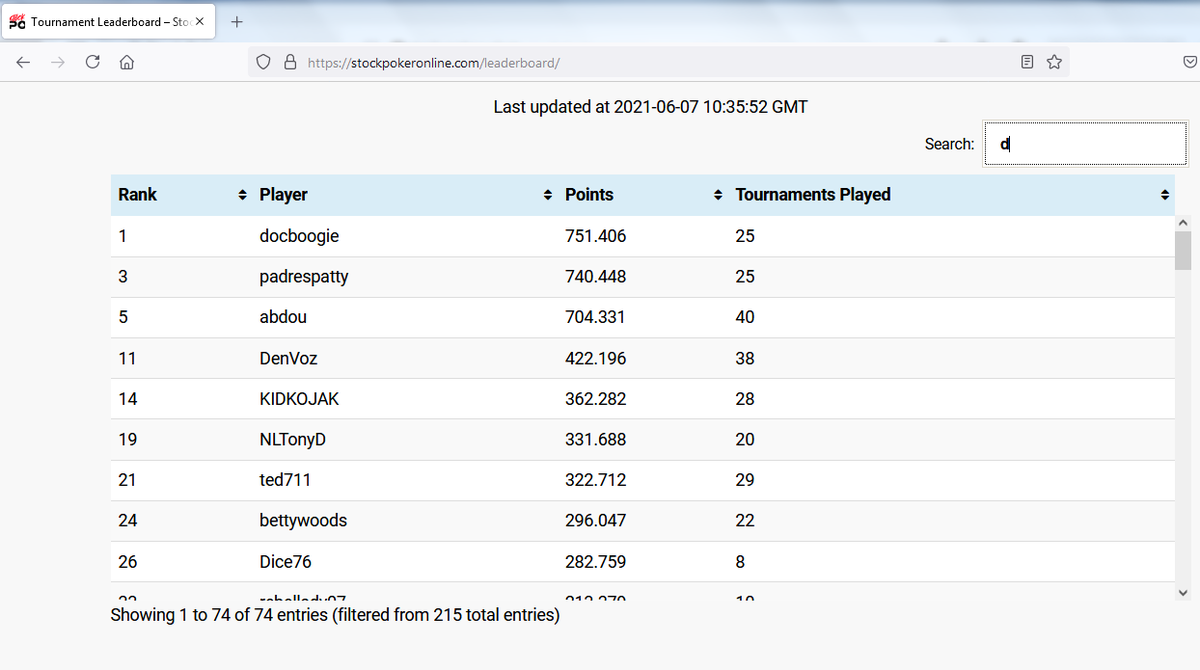Click tournaments played value 22
This screenshot has height=670, width=1200.
[745, 521]
